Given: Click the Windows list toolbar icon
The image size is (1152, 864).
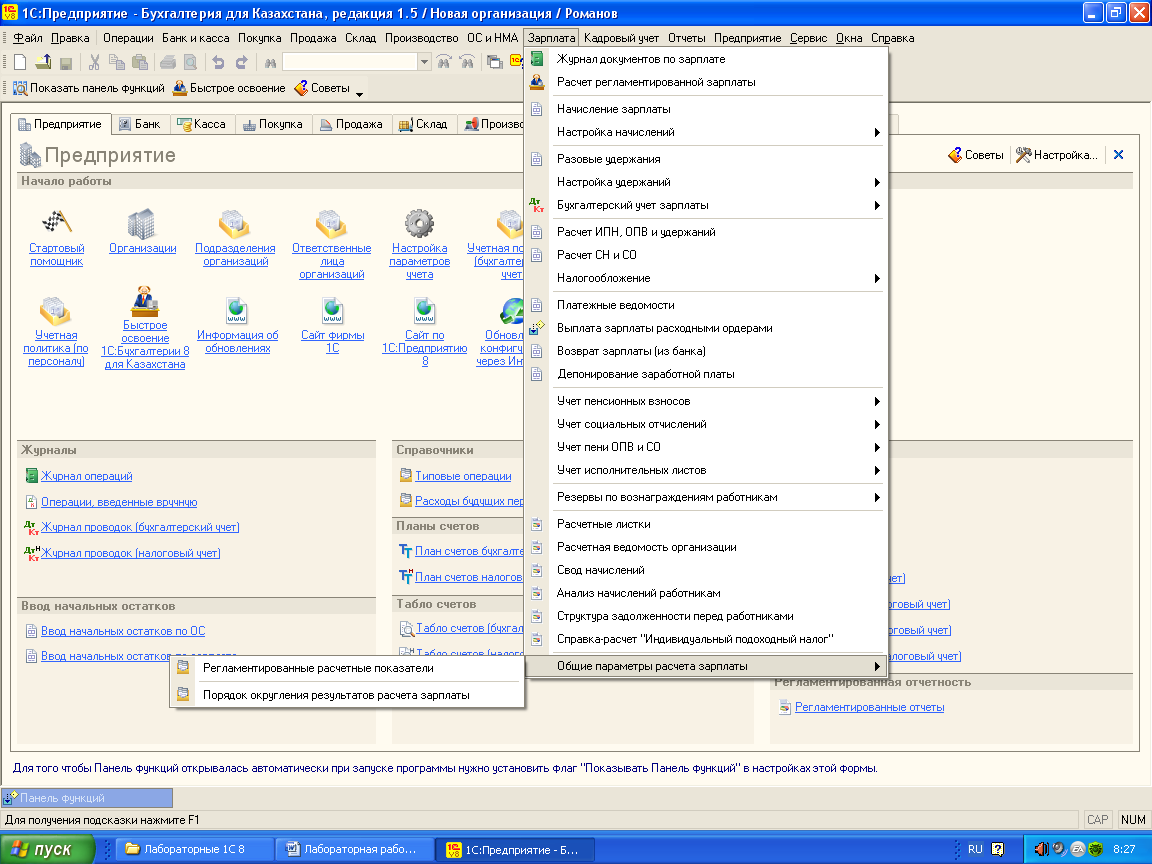Looking at the screenshot, I should click(494, 63).
